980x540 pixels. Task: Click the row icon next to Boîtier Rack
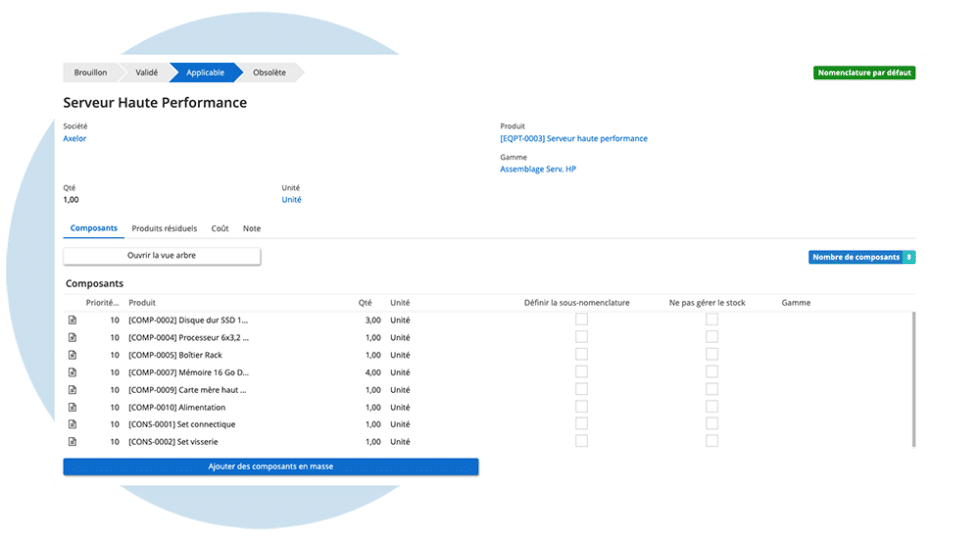[72, 355]
